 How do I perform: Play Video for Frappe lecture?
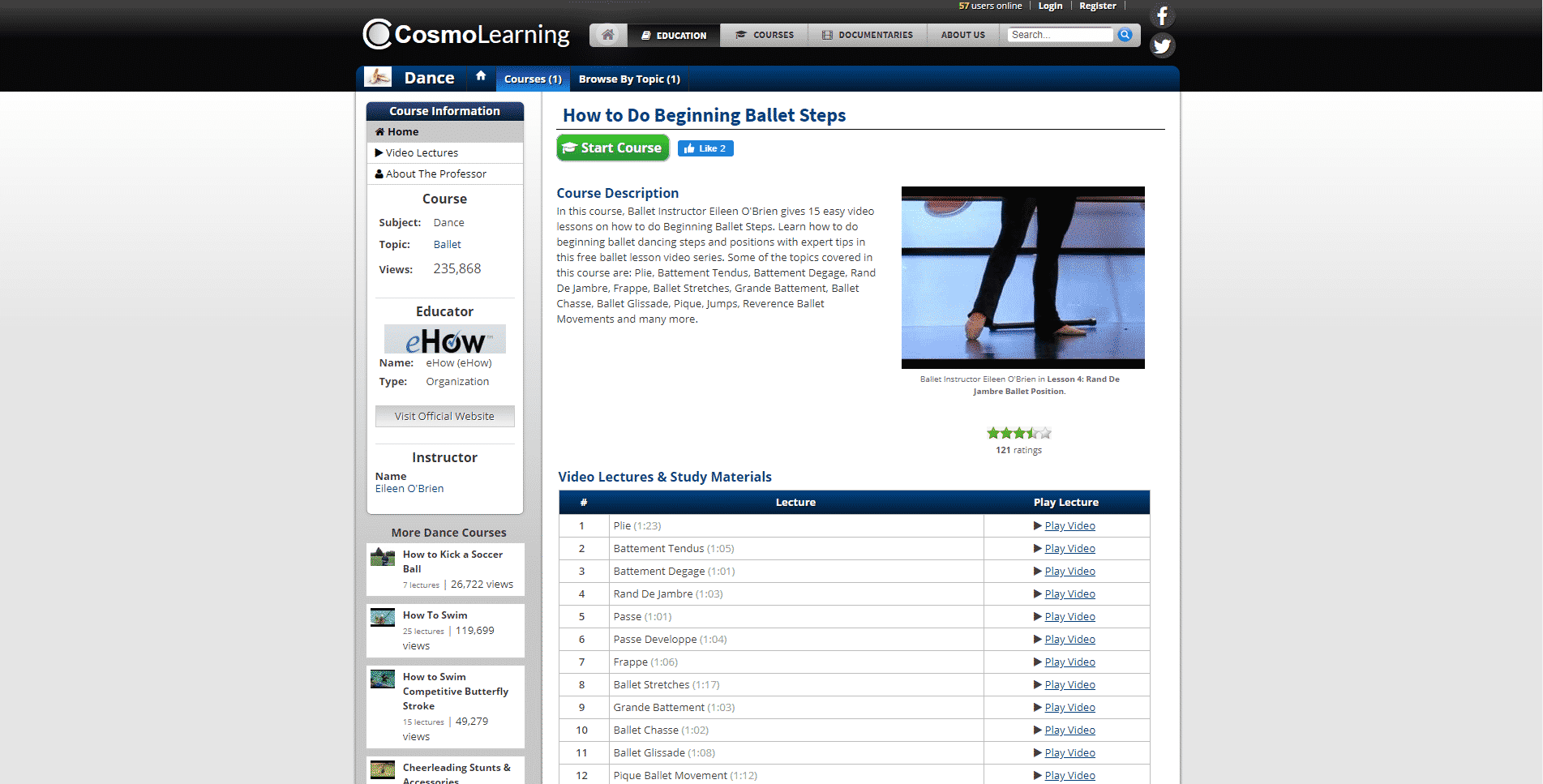tap(1069, 662)
